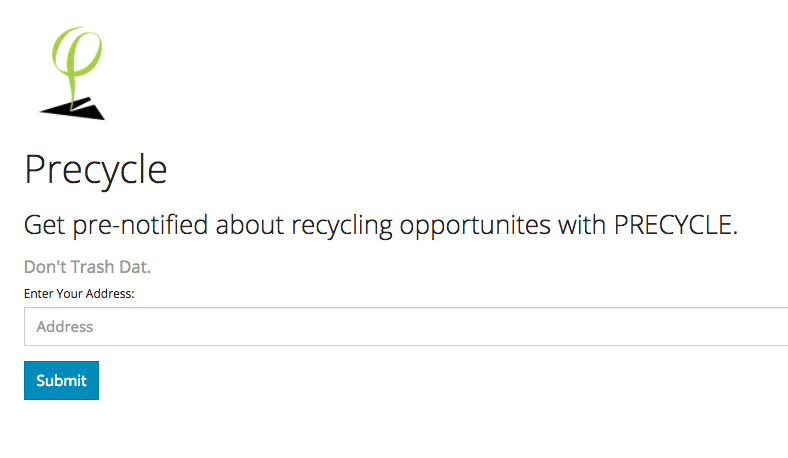This screenshot has height=458, width=788.
Task: Click the word "opportunites" in the subtitle
Action: click(475, 226)
